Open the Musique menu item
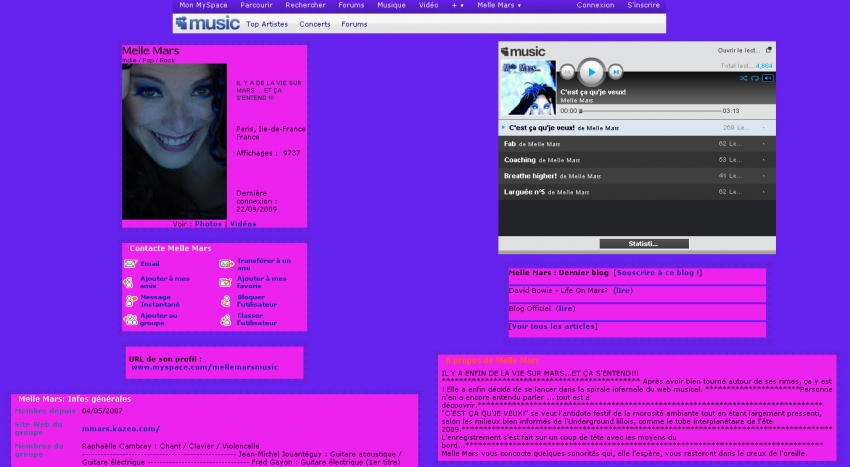 click(391, 5)
